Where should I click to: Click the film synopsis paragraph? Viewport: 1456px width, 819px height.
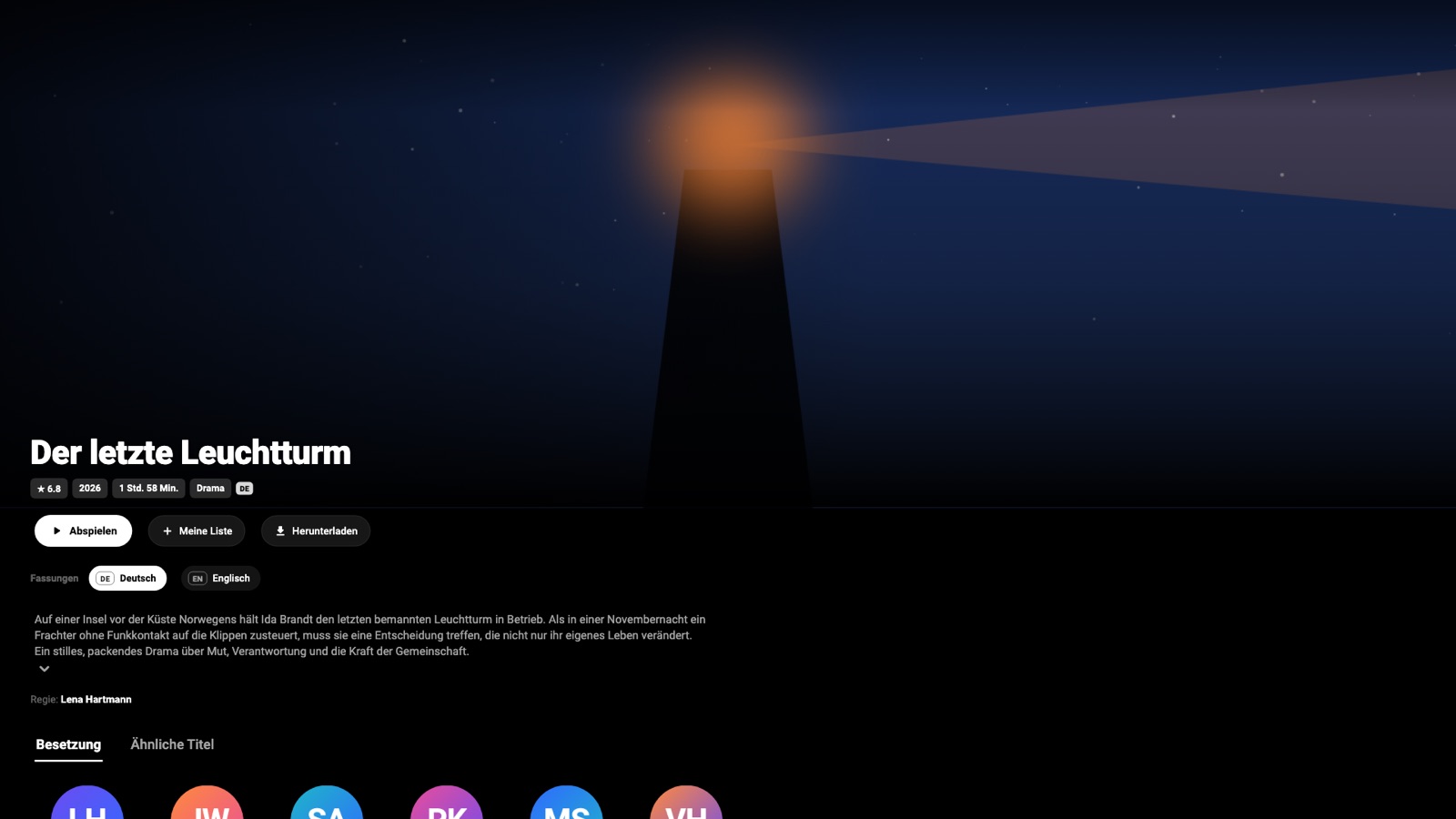tap(370, 635)
